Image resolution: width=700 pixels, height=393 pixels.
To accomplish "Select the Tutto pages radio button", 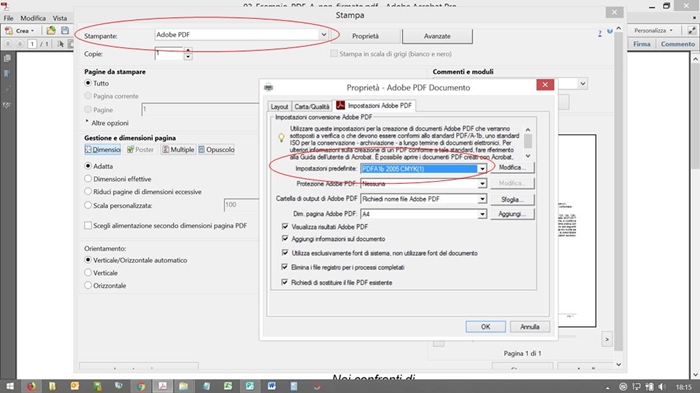I will 88,83.
